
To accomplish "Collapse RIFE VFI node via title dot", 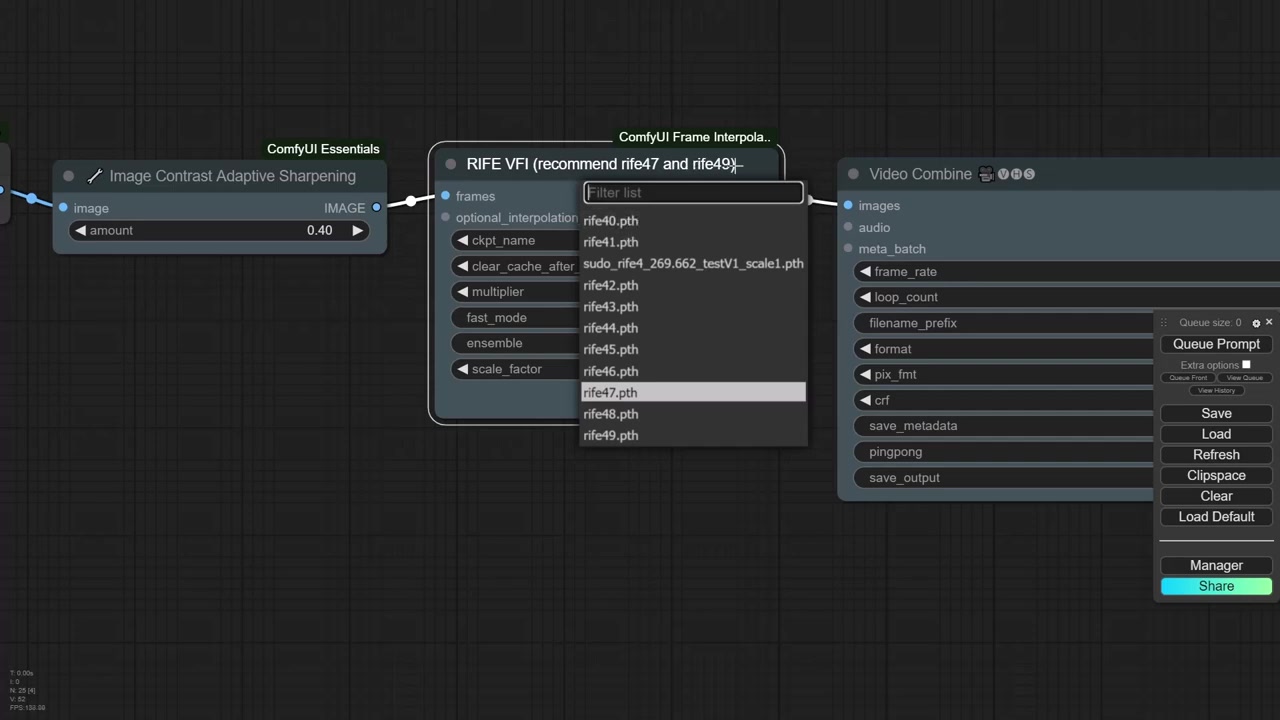I will click(451, 164).
